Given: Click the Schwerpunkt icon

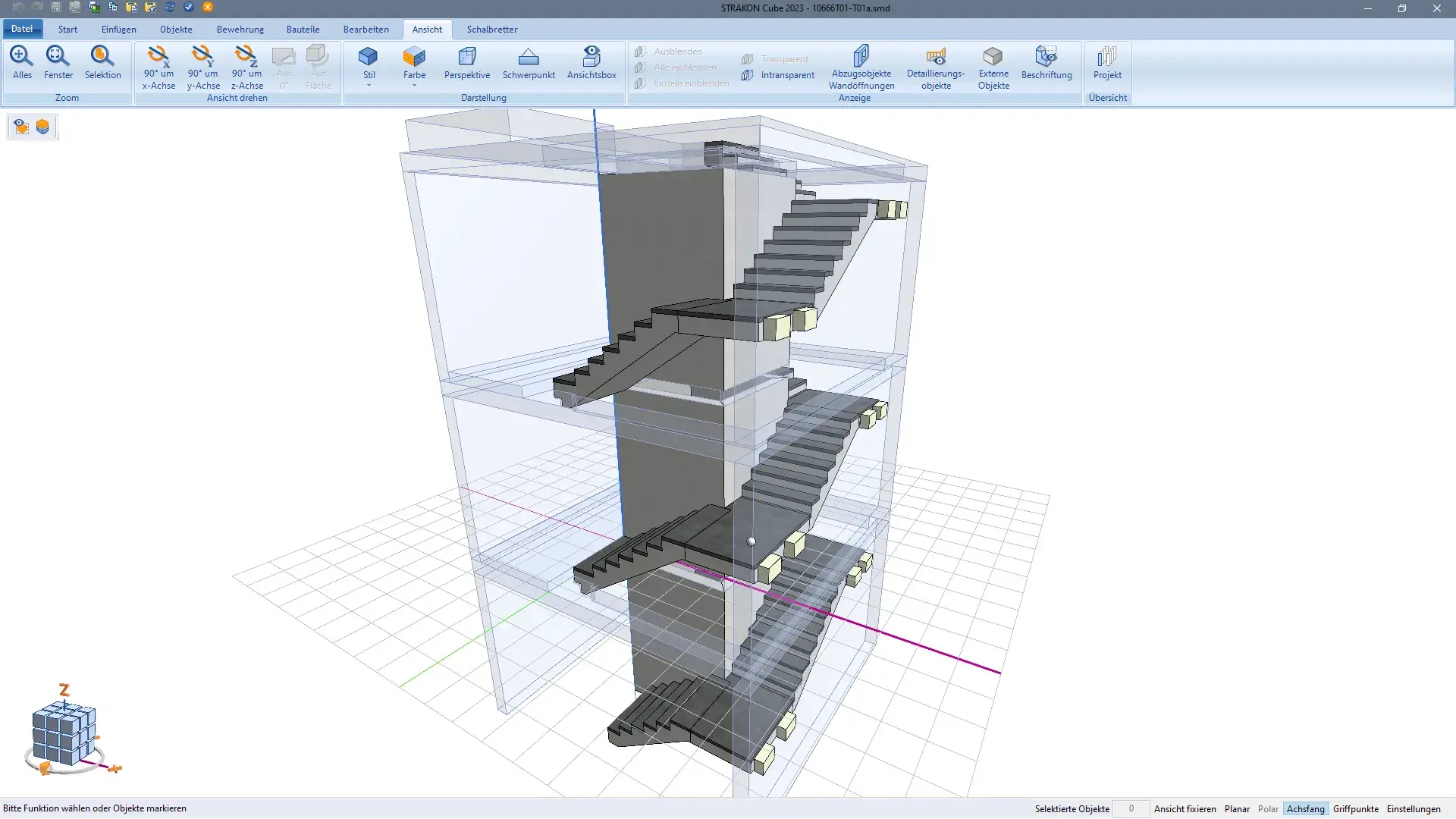Looking at the screenshot, I should [529, 57].
